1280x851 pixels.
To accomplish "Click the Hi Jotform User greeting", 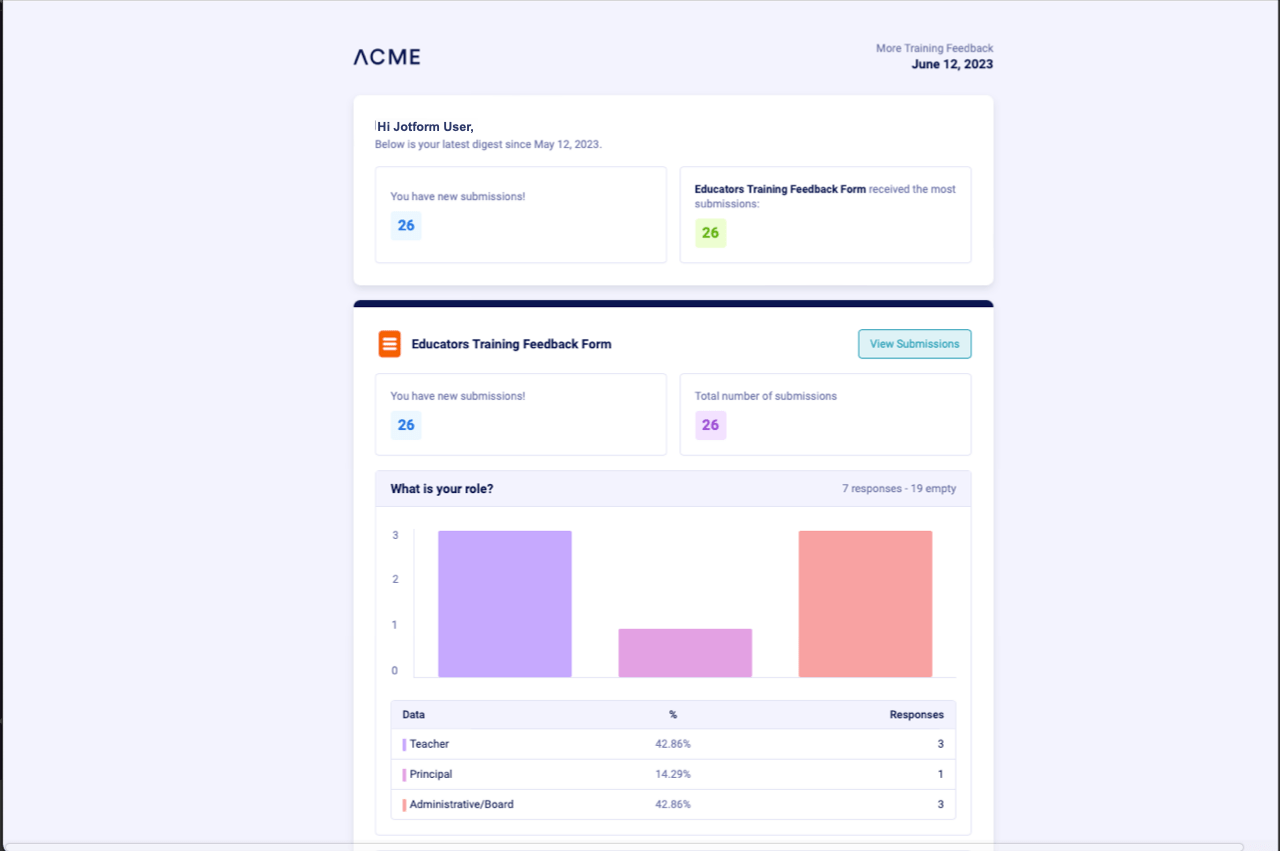I will pyautogui.click(x=425, y=127).
